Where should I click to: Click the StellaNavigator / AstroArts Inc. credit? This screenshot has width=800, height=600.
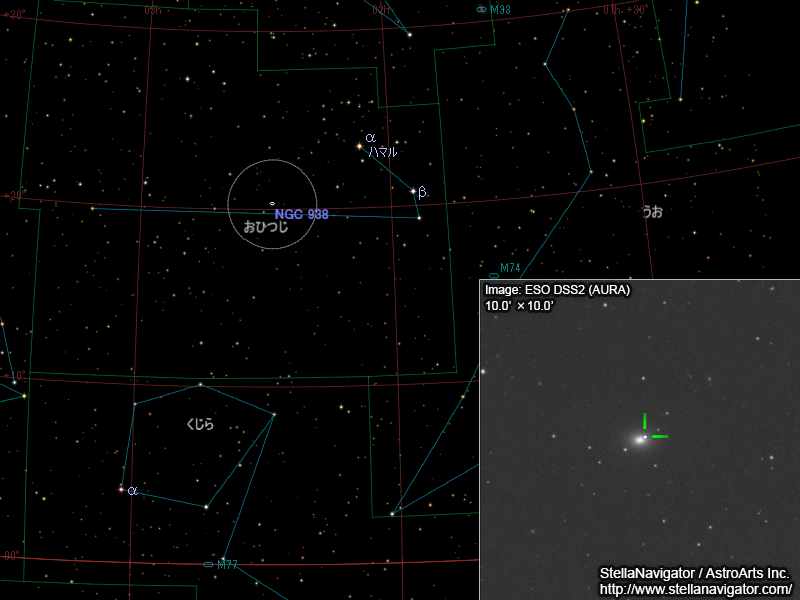694,574
